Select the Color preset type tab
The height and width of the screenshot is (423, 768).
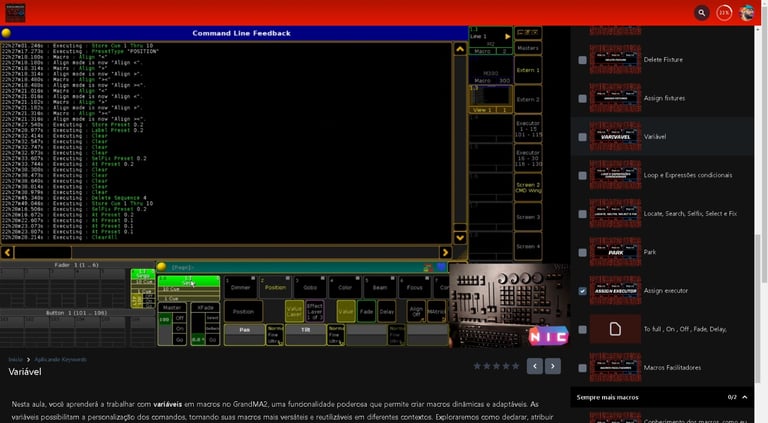tap(345, 287)
